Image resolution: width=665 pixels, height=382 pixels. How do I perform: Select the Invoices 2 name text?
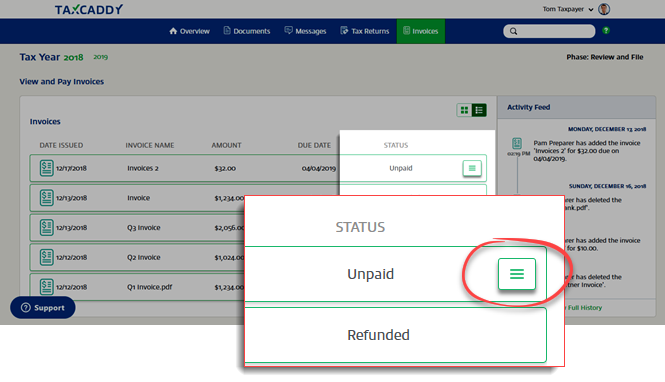pos(143,168)
